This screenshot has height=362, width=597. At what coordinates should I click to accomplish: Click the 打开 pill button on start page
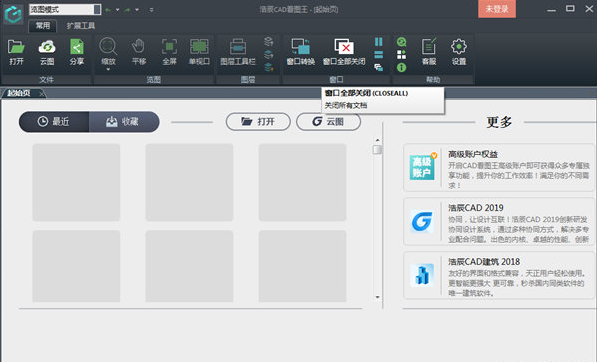coord(258,122)
